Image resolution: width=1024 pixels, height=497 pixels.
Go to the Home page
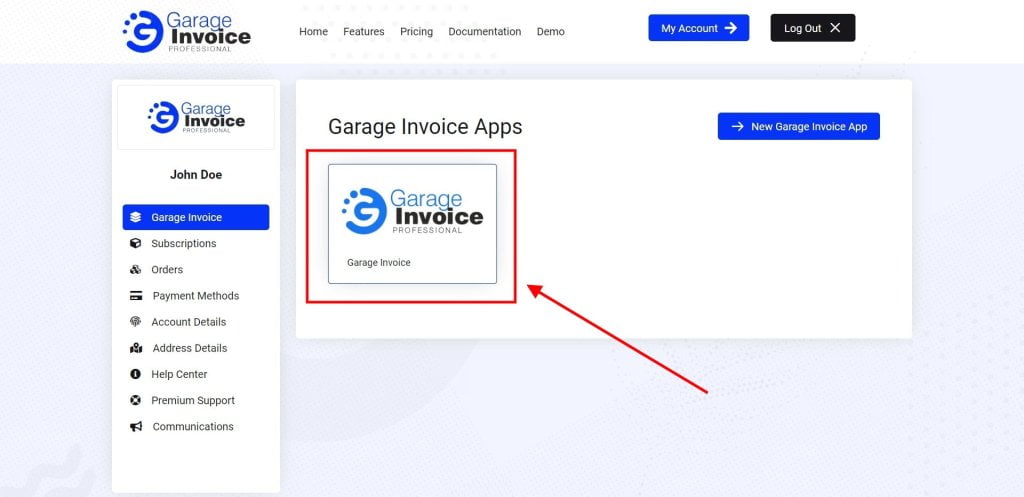coord(313,31)
